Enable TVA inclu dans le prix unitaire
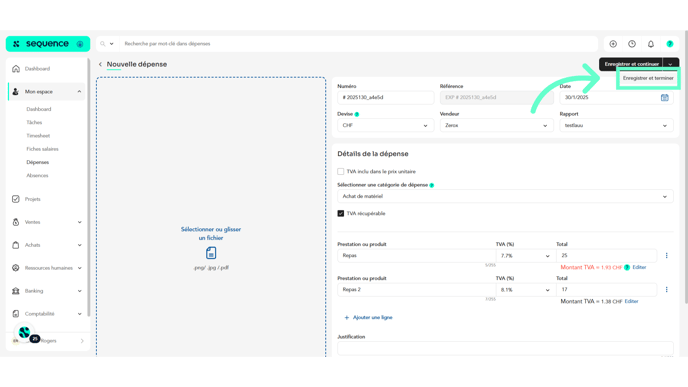Screen dimensions: 688x387 340,172
